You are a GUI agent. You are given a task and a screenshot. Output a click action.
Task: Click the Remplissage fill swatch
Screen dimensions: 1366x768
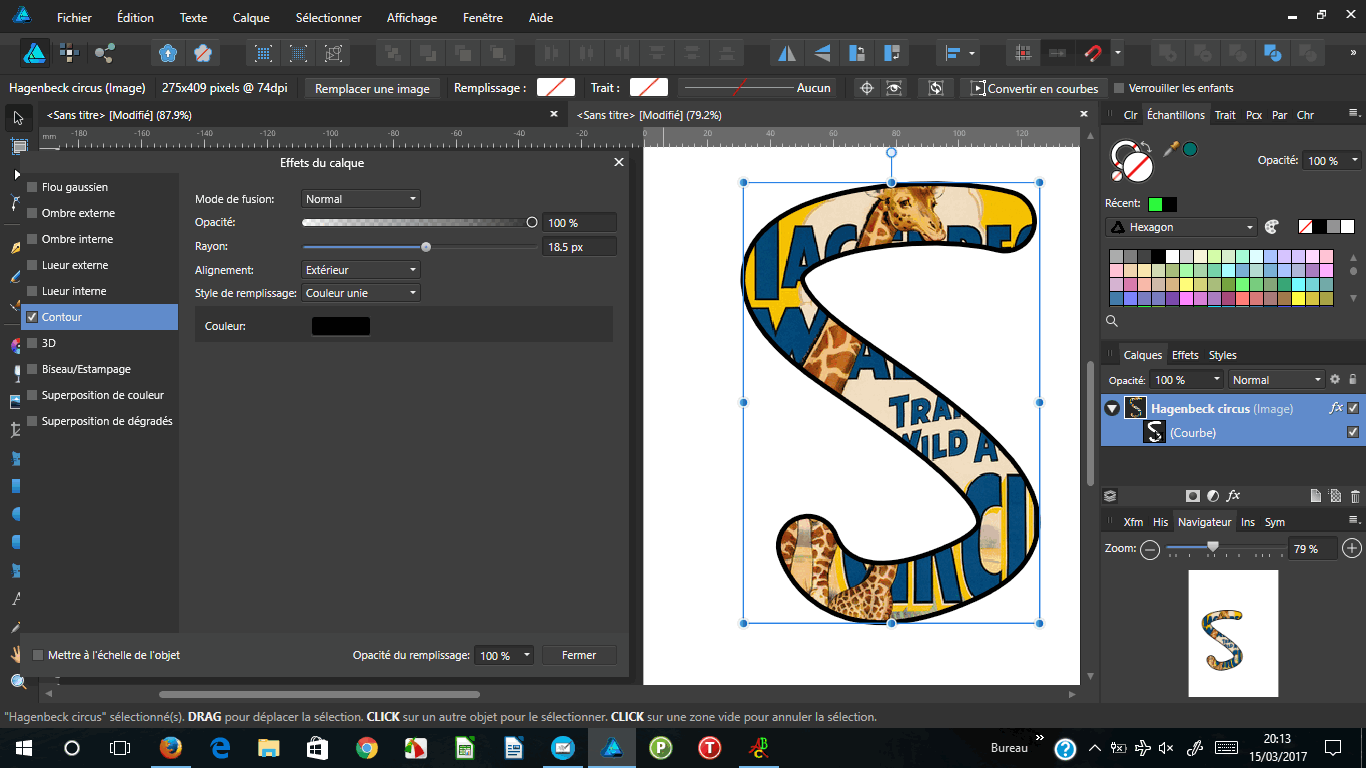point(556,88)
